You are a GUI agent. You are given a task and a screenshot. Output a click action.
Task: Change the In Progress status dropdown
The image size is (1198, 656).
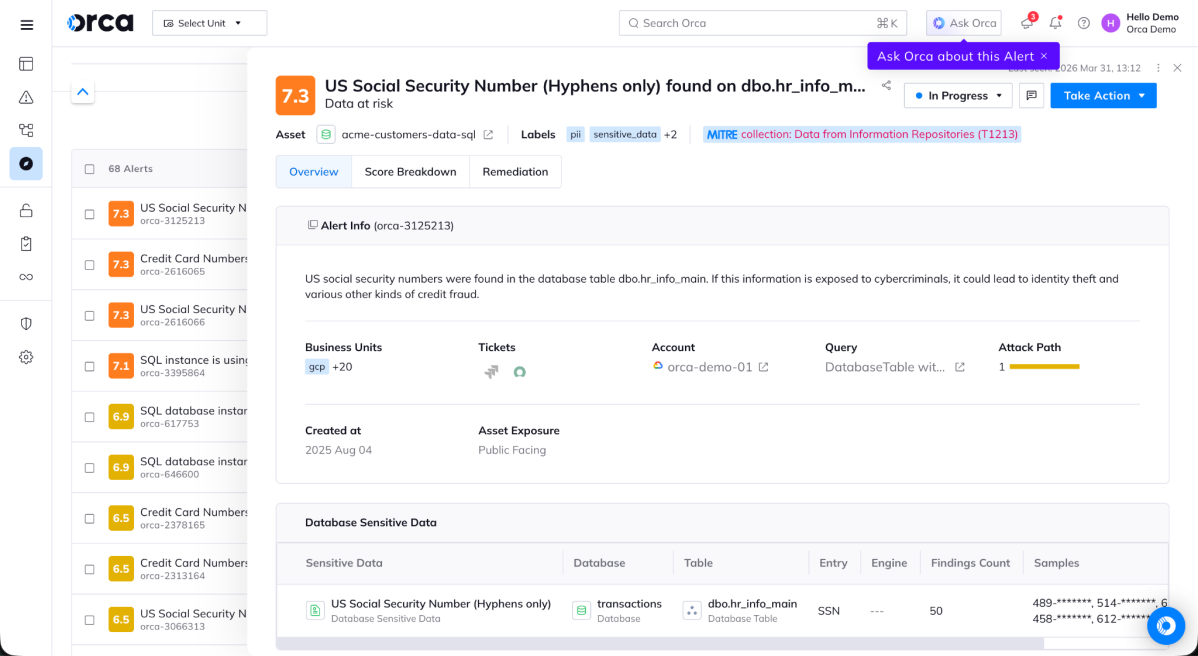[958, 95]
